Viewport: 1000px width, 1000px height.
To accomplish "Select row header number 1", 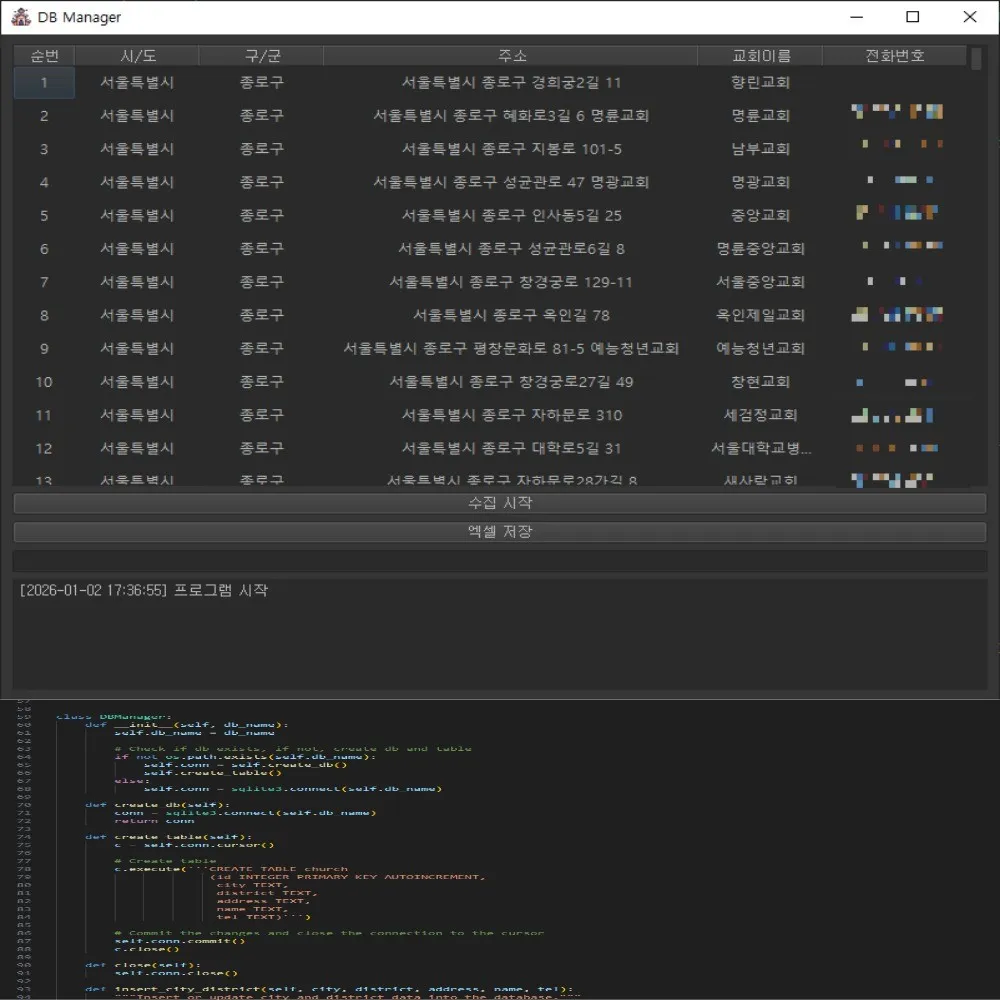I will (44, 82).
